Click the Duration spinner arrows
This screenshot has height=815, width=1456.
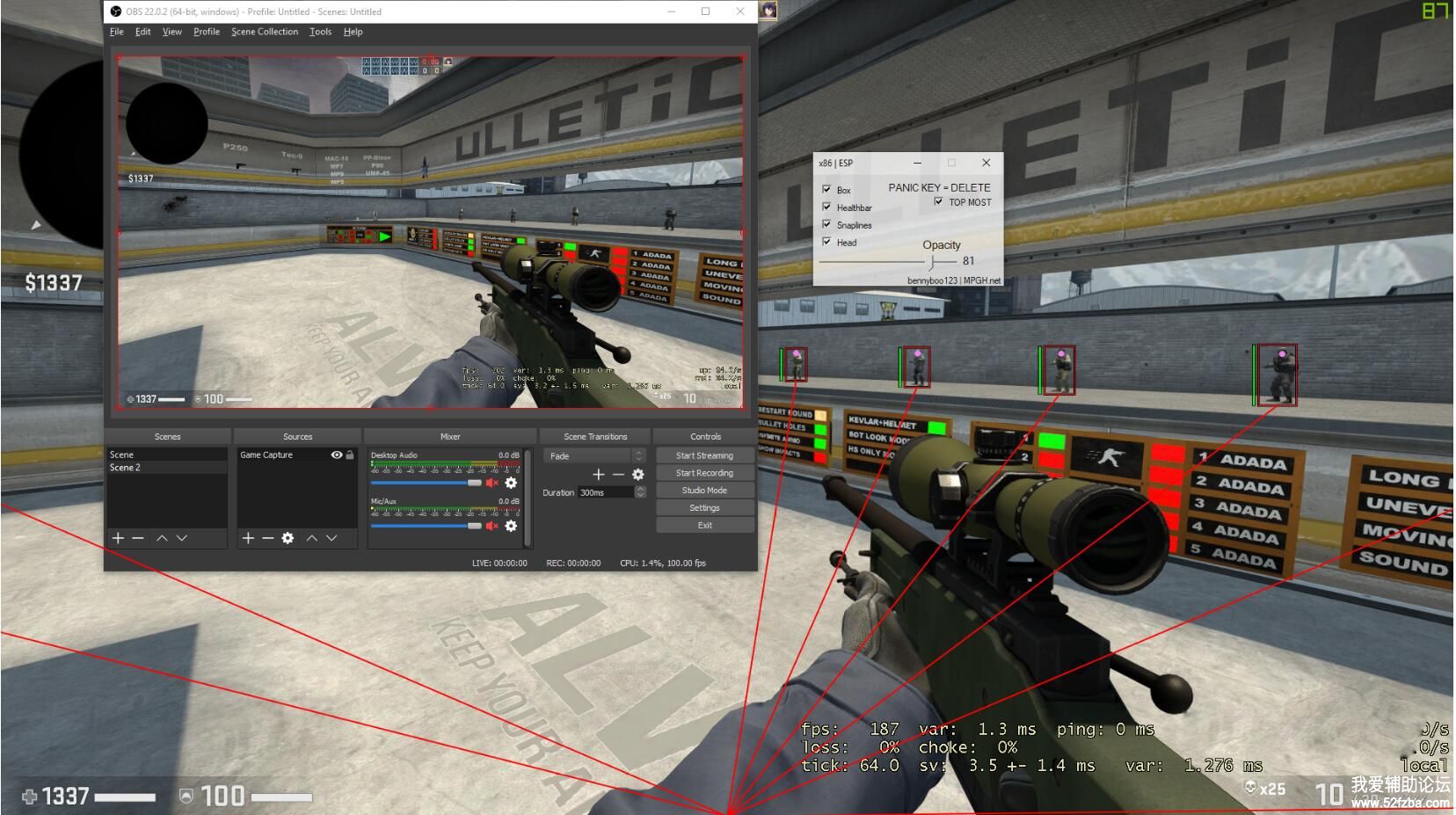[x=640, y=492]
